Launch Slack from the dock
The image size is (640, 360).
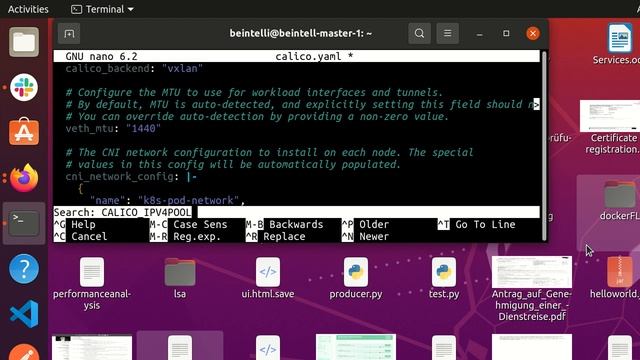click(x=24, y=87)
